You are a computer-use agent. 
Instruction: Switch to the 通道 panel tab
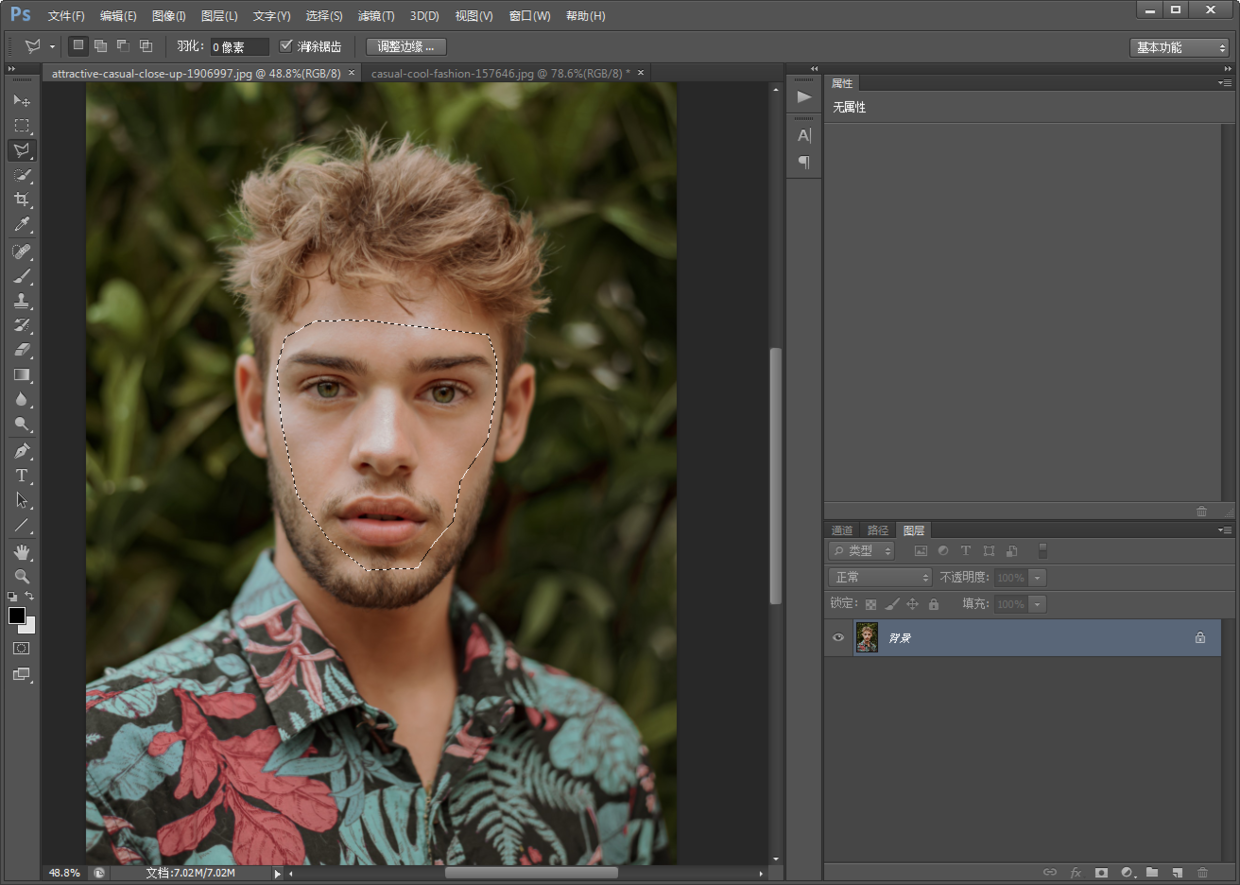click(842, 530)
